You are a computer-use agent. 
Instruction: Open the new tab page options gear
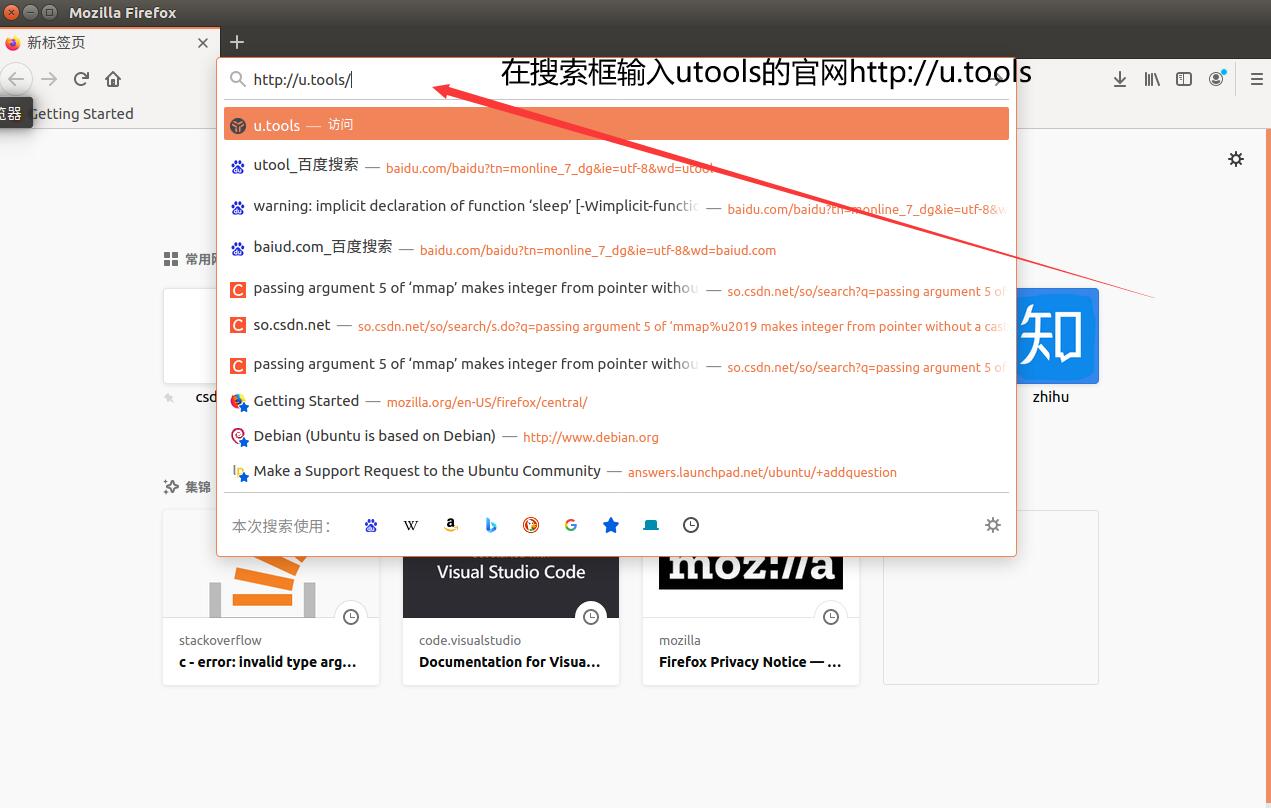[x=1236, y=158]
